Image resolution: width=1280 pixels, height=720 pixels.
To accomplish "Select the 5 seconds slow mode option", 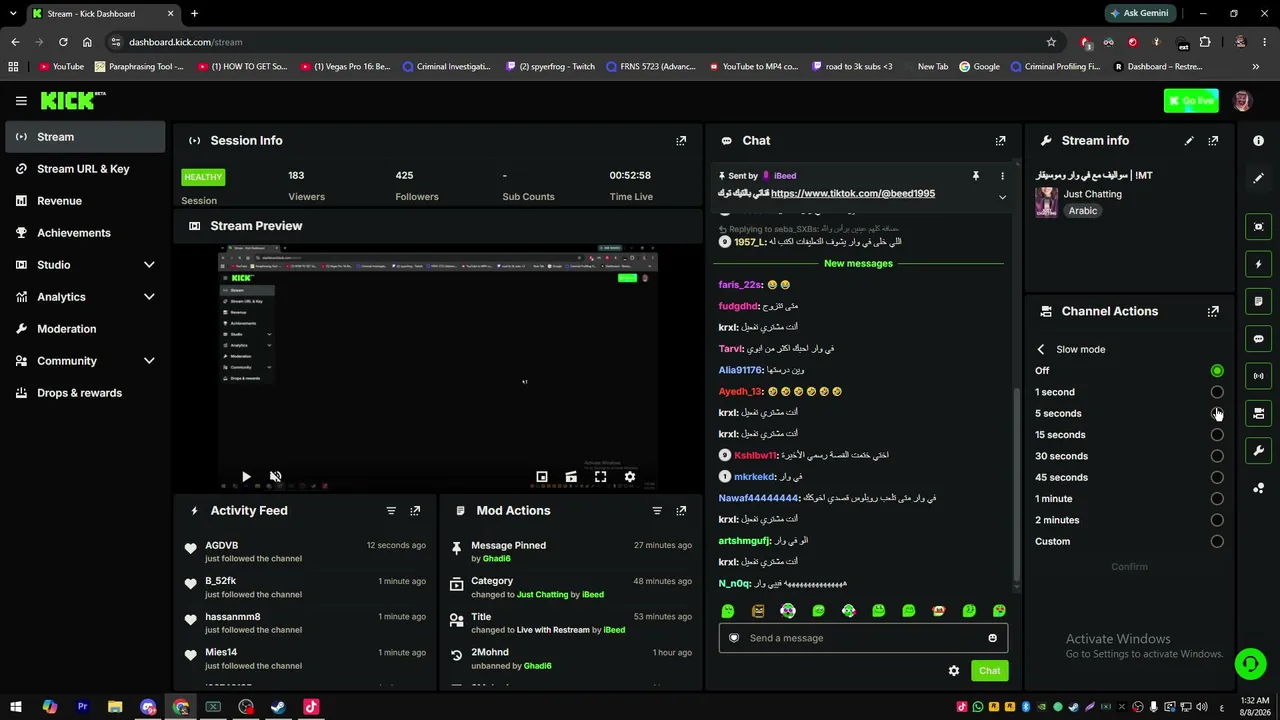I will tap(1217, 413).
